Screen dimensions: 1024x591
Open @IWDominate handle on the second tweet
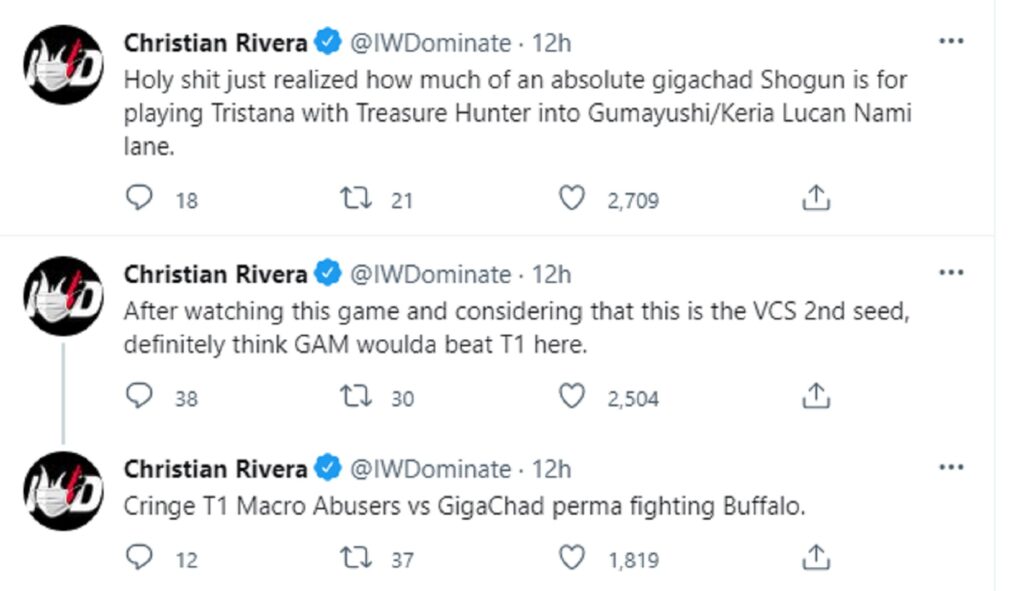coord(428,274)
